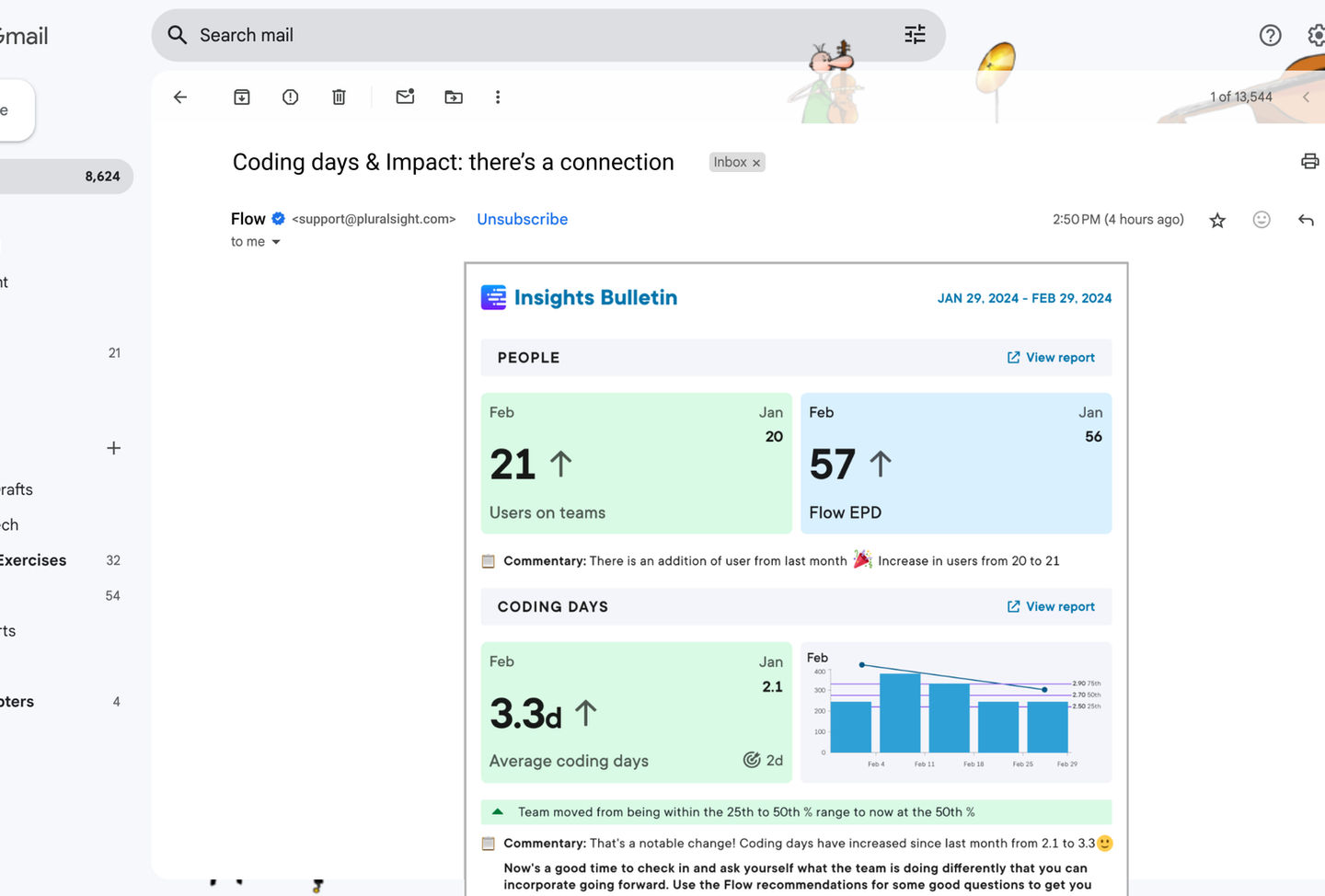Viewport: 1325px width, 896px height.
Task: Star this message
Action: [x=1217, y=220]
